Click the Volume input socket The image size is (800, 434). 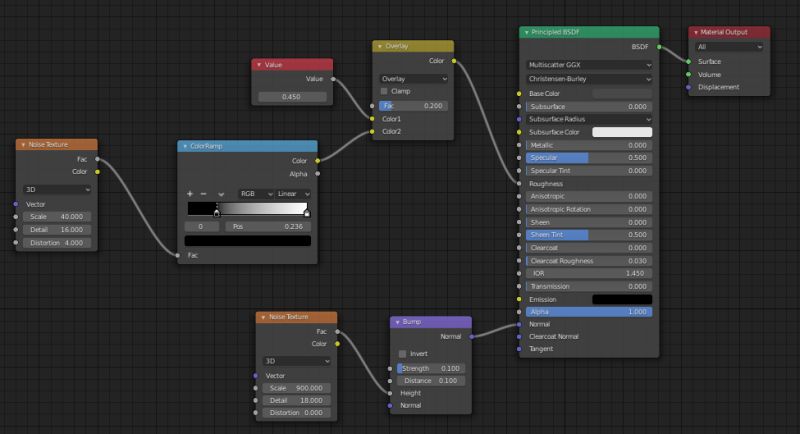click(x=688, y=74)
